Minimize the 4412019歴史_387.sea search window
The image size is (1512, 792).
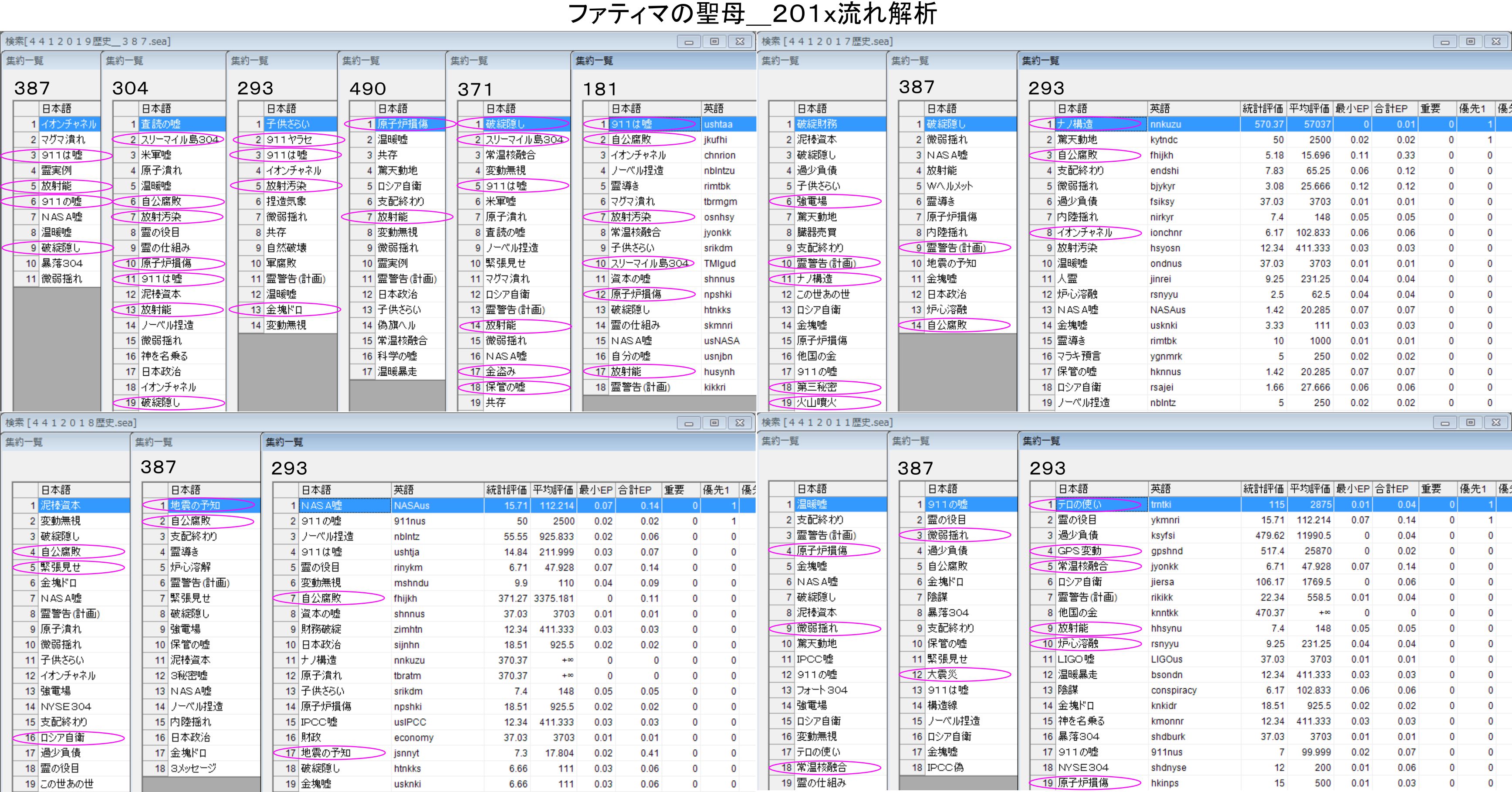point(689,42)
